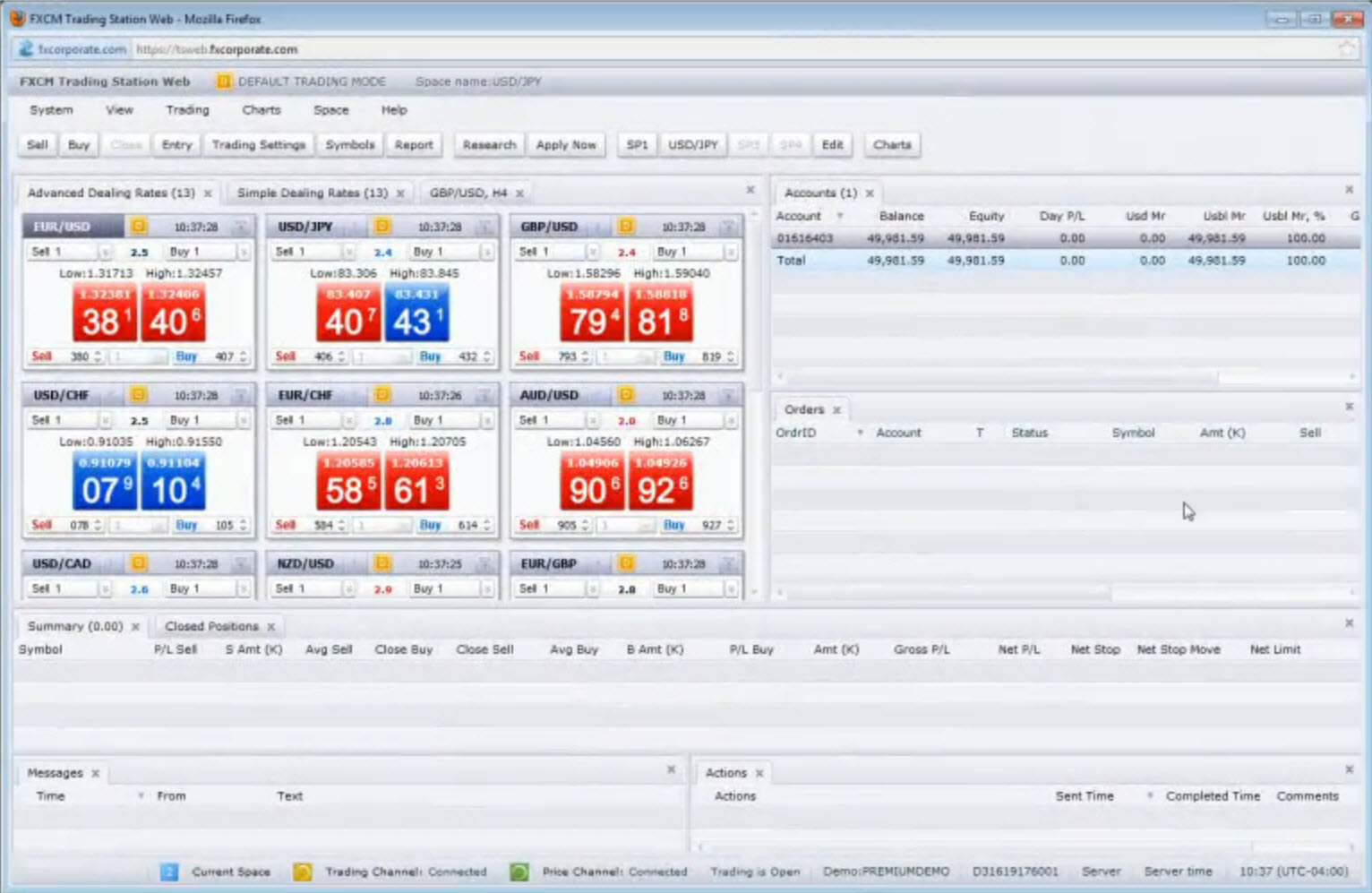Click the EUR/USD Sell 380 rate stepper
Viewport: 1372px width, 893px height.
point(98,356)
